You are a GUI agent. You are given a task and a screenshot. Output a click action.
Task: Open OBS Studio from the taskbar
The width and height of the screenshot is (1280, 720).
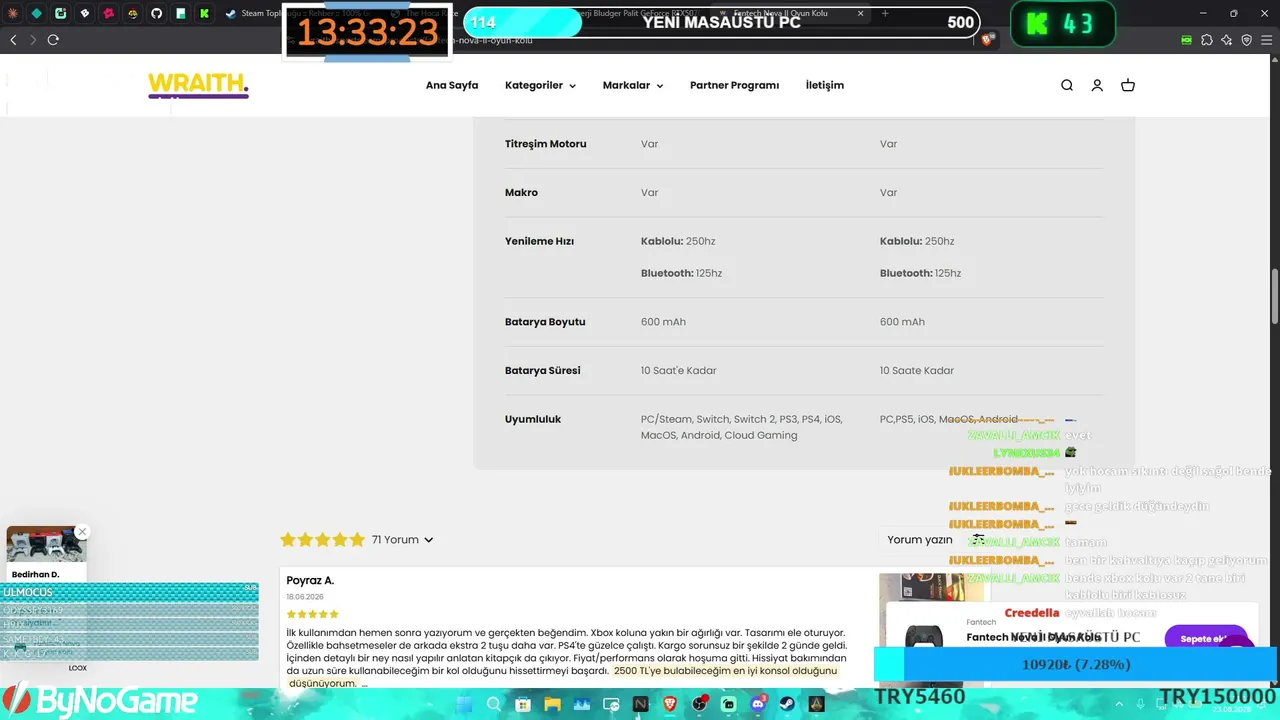pyautogui.click(x=700, y=705)
